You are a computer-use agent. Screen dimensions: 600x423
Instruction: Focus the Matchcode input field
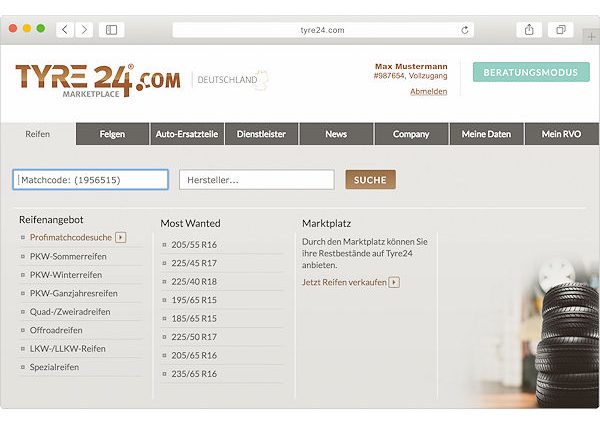(90, 180)
